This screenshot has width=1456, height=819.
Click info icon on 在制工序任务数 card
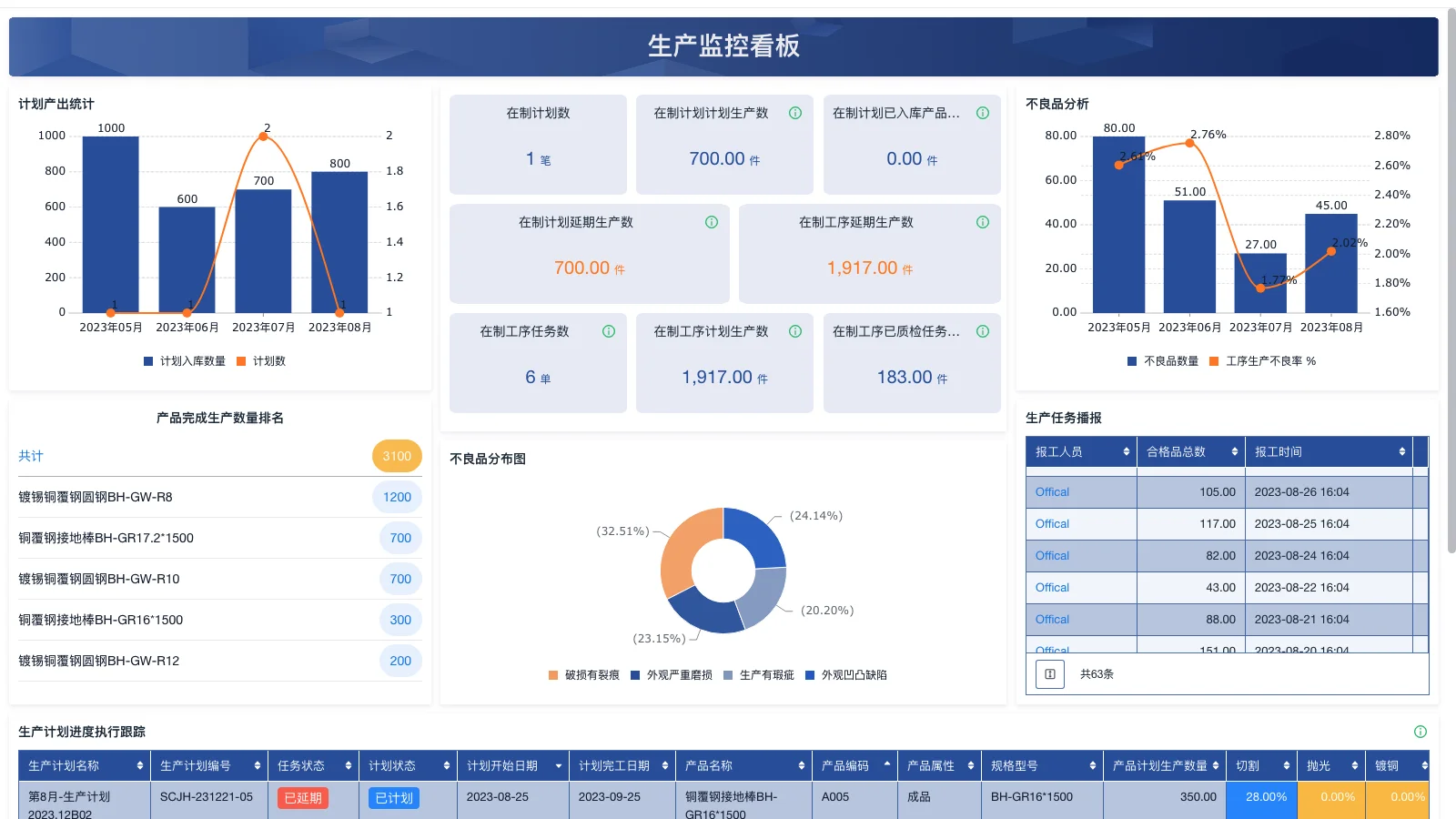(x=608, y=331)
